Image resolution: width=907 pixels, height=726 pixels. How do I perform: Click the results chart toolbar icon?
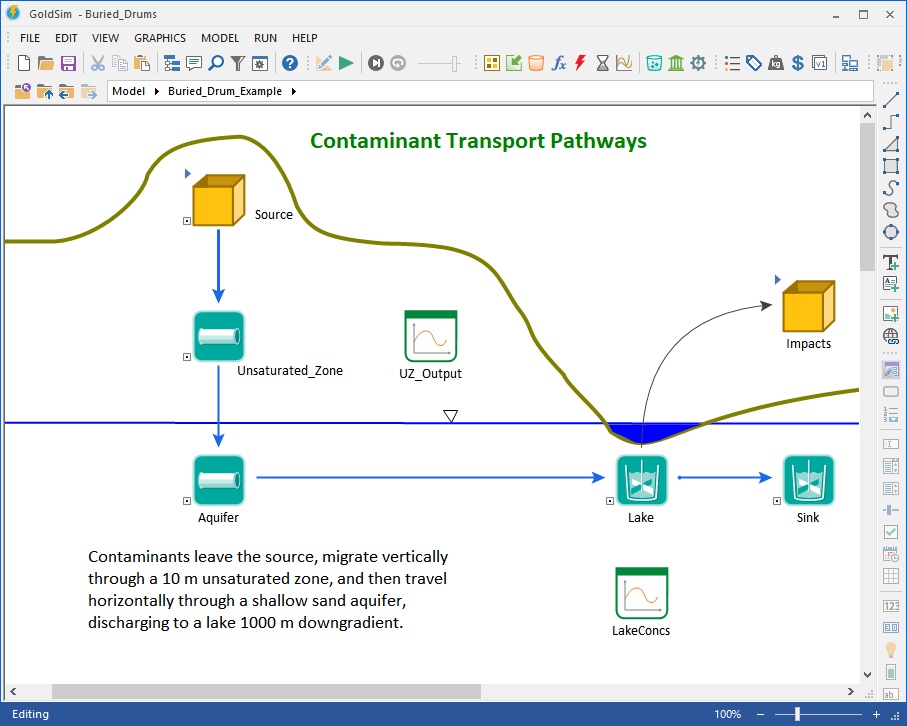pyautogui.click(x=624, y=63)
